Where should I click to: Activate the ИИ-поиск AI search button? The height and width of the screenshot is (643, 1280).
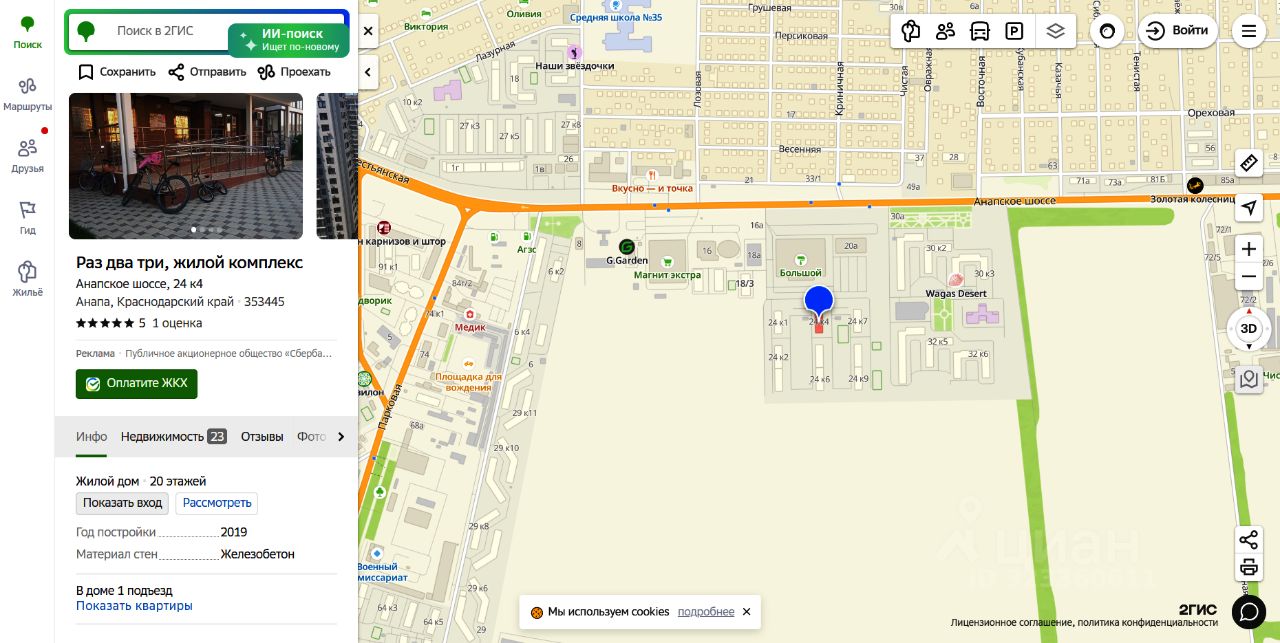click(289, 40)
